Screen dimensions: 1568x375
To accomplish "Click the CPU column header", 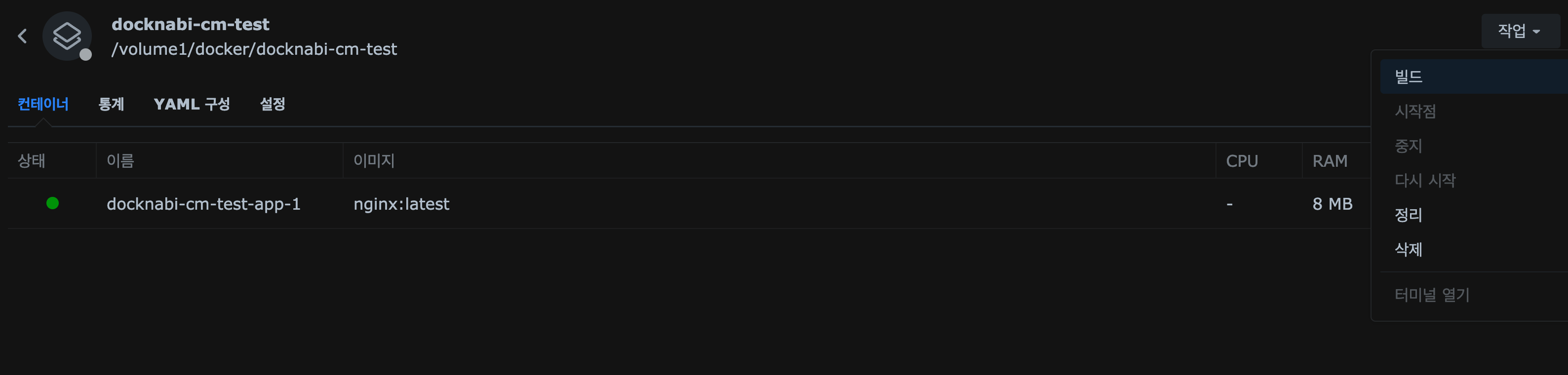I will coord(1242,161).
